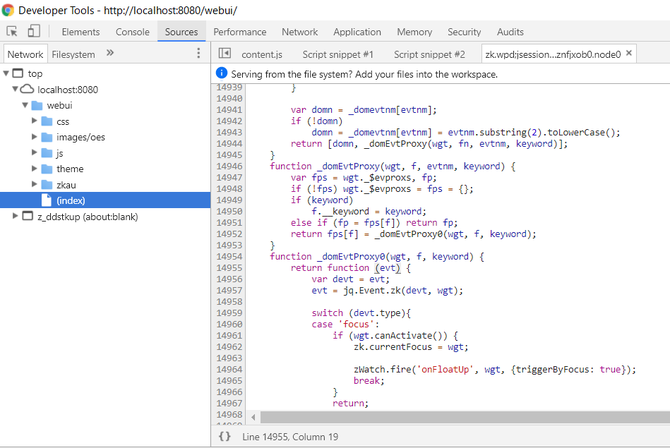The image size is (670, 448).
Task: Pretty print code with braces icon
Action: [x=225, y=436]
